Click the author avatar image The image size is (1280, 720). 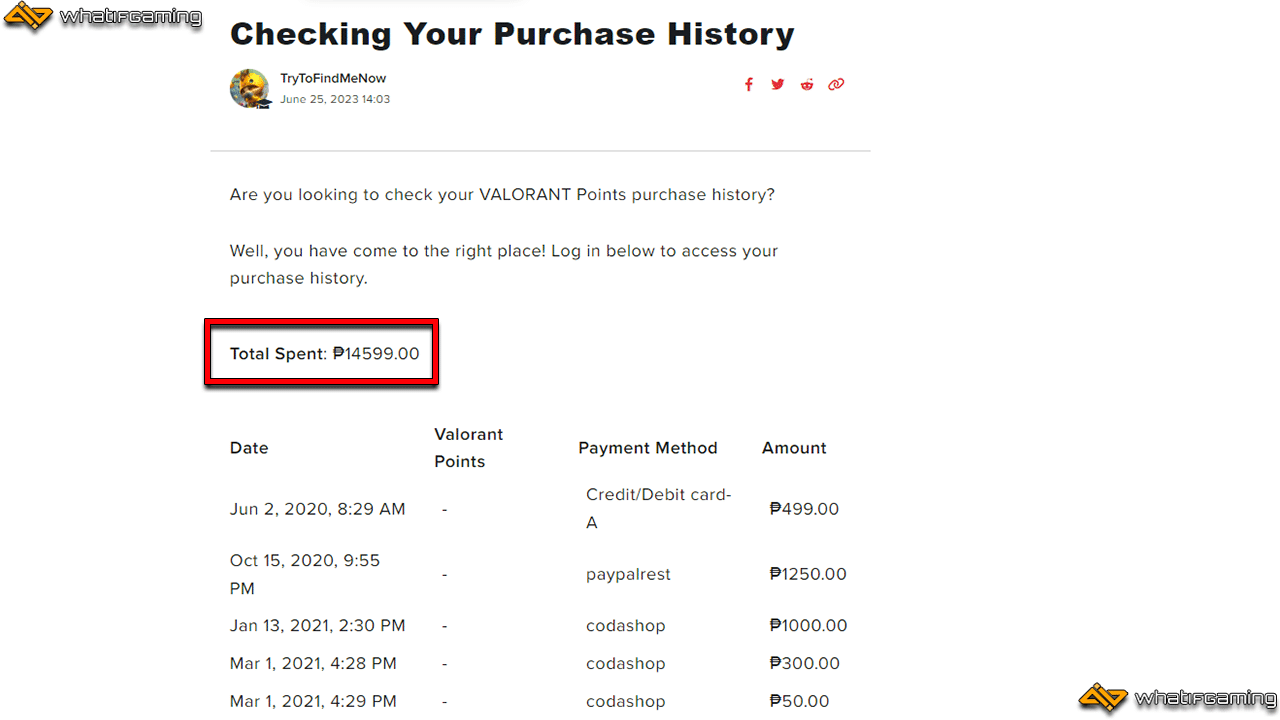click(250, 88)
